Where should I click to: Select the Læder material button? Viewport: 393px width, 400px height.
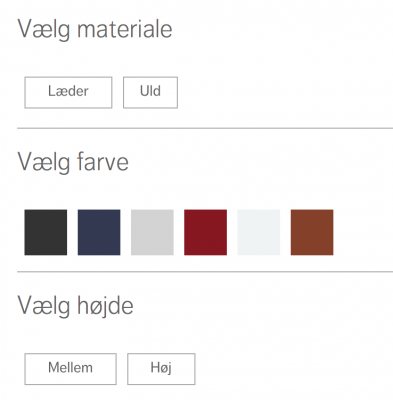coord(68,93)
